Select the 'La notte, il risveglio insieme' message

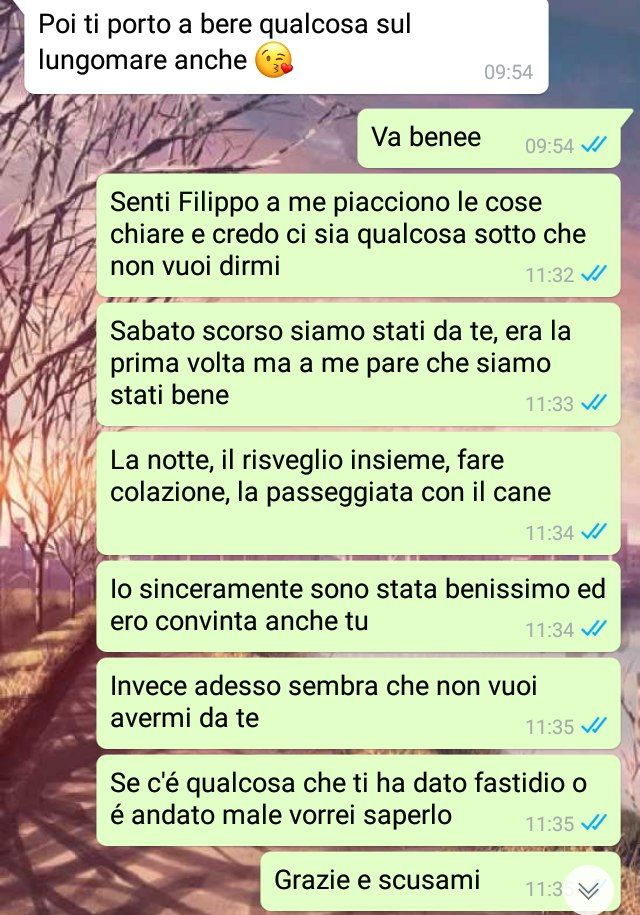[x=358, y=494]
